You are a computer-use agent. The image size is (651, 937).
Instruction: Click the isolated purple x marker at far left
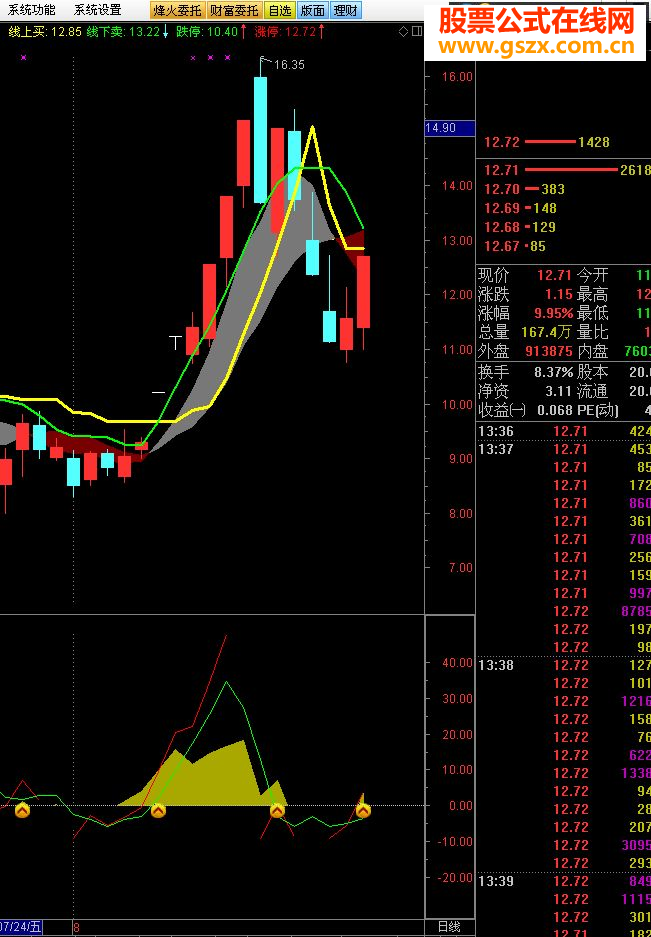pos(23,57)
